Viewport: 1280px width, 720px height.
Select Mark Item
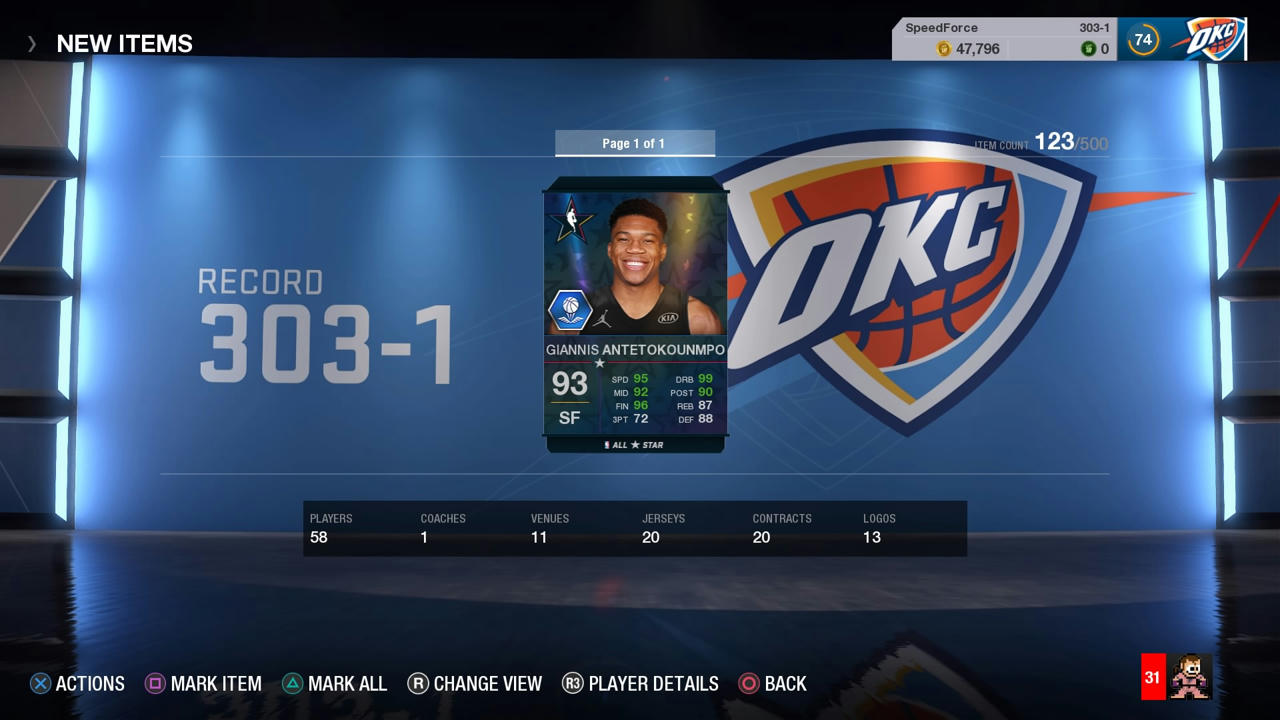203,684
